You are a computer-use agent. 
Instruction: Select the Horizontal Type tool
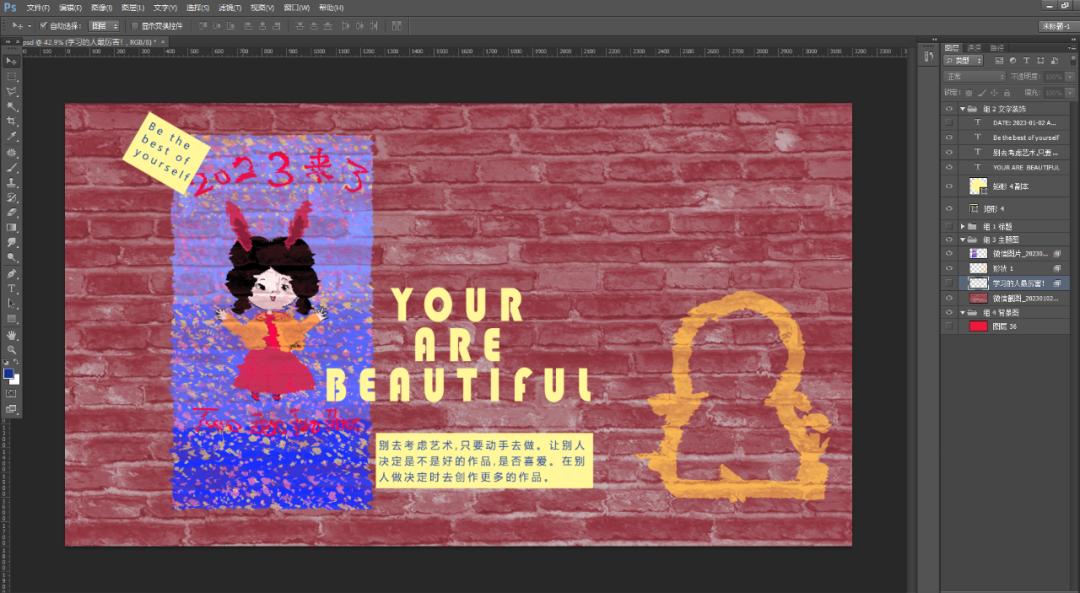point(11,289)
